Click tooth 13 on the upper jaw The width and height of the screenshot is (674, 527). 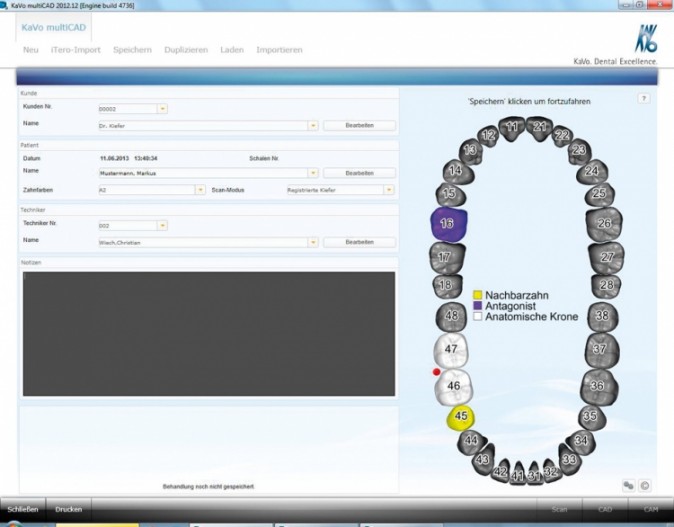click(x=471, y=150)
